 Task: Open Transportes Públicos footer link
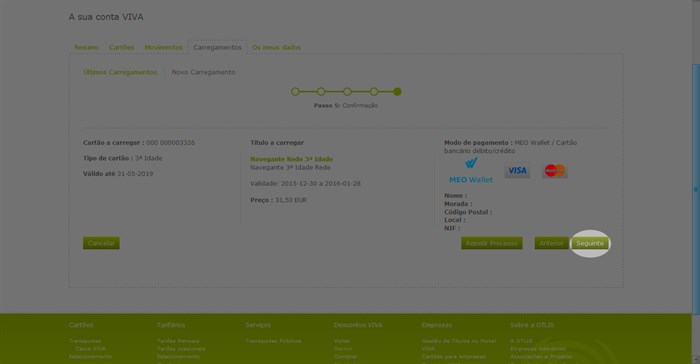point(273,341)
